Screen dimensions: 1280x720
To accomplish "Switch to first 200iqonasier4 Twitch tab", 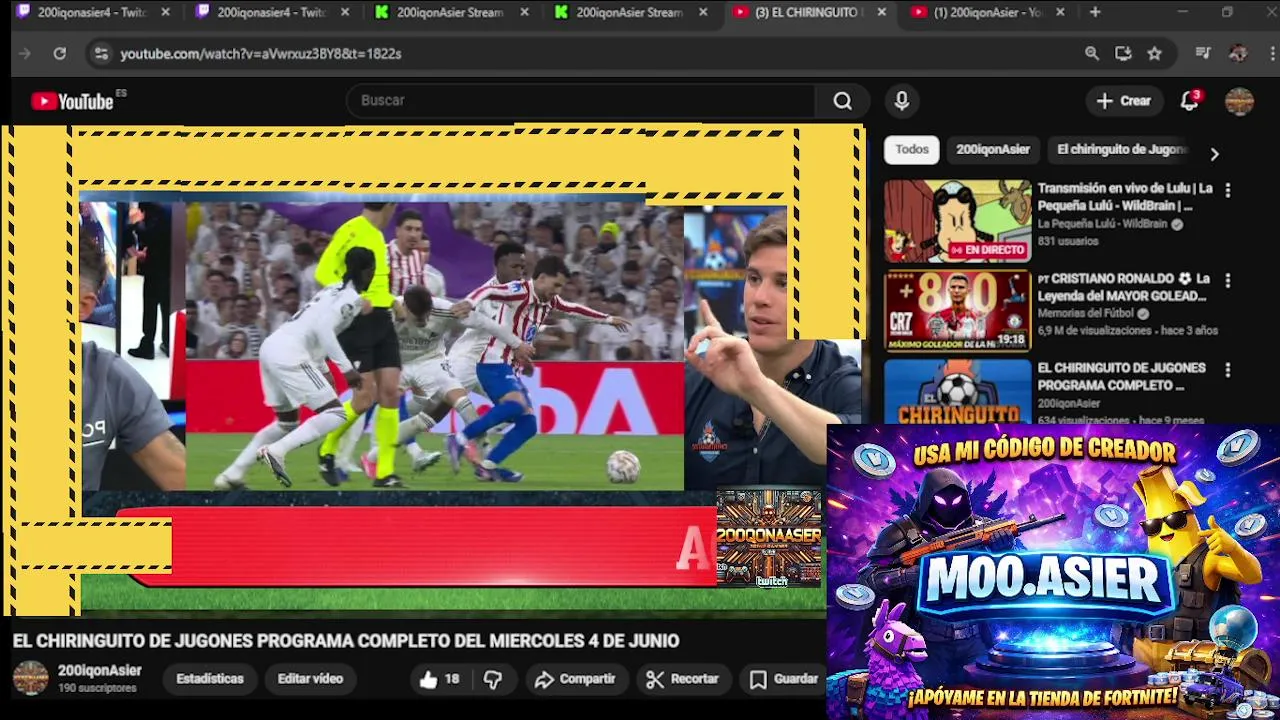I will tap(93, 13).
